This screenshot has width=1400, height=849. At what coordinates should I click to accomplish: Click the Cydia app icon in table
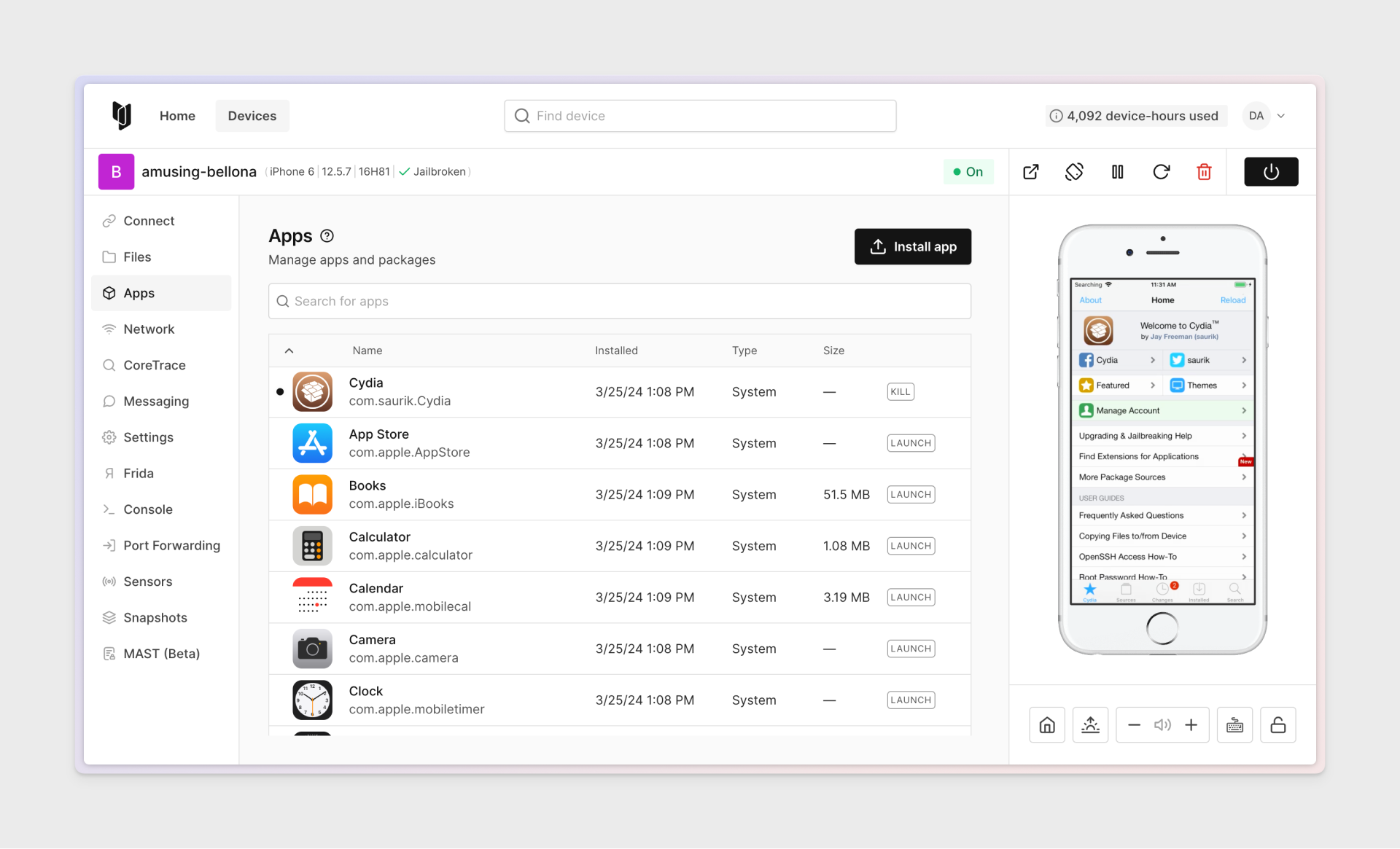tap(312, 392)
